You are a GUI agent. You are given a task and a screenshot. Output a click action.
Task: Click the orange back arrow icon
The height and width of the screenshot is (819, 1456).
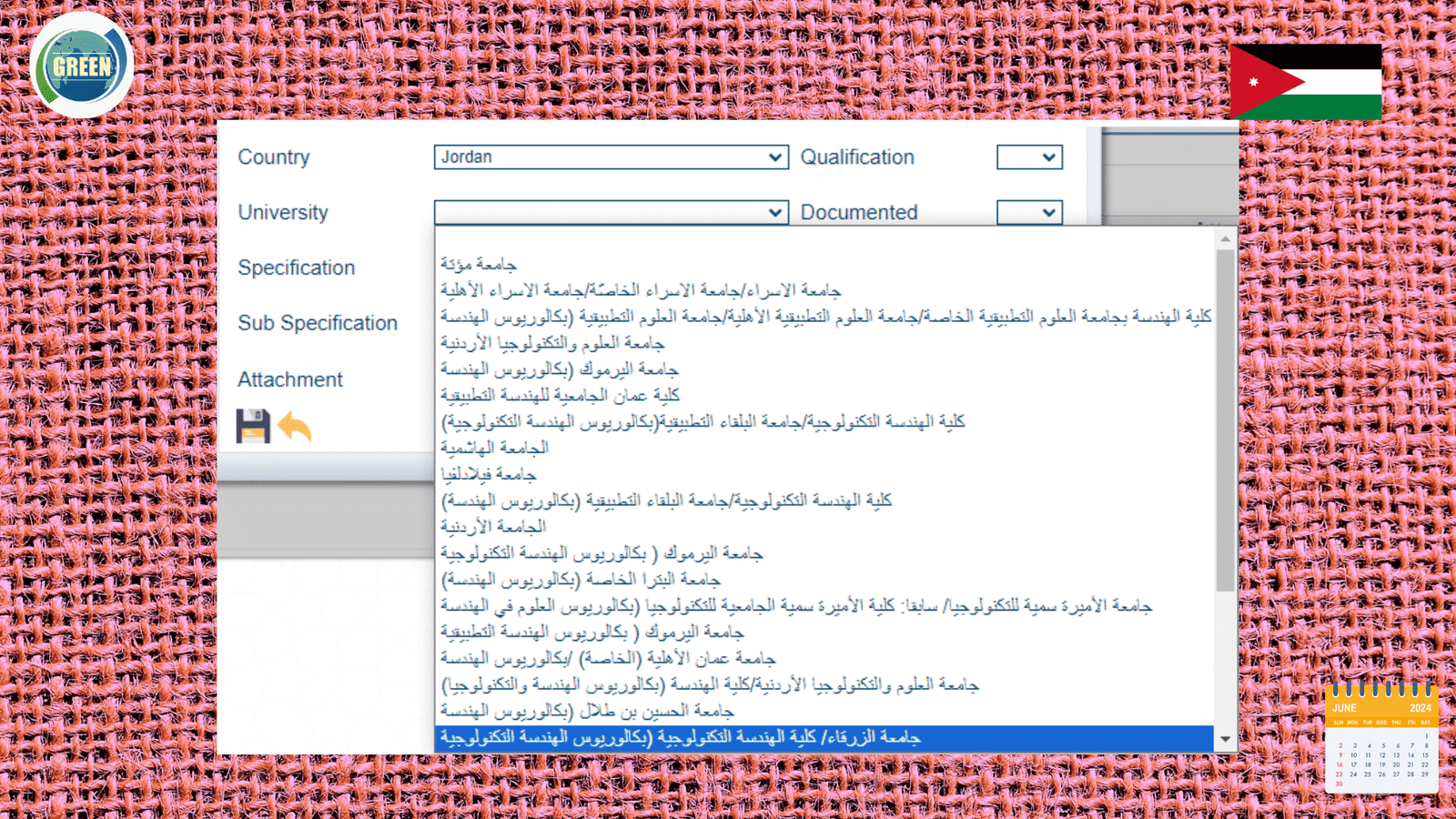tap(295, 426)
